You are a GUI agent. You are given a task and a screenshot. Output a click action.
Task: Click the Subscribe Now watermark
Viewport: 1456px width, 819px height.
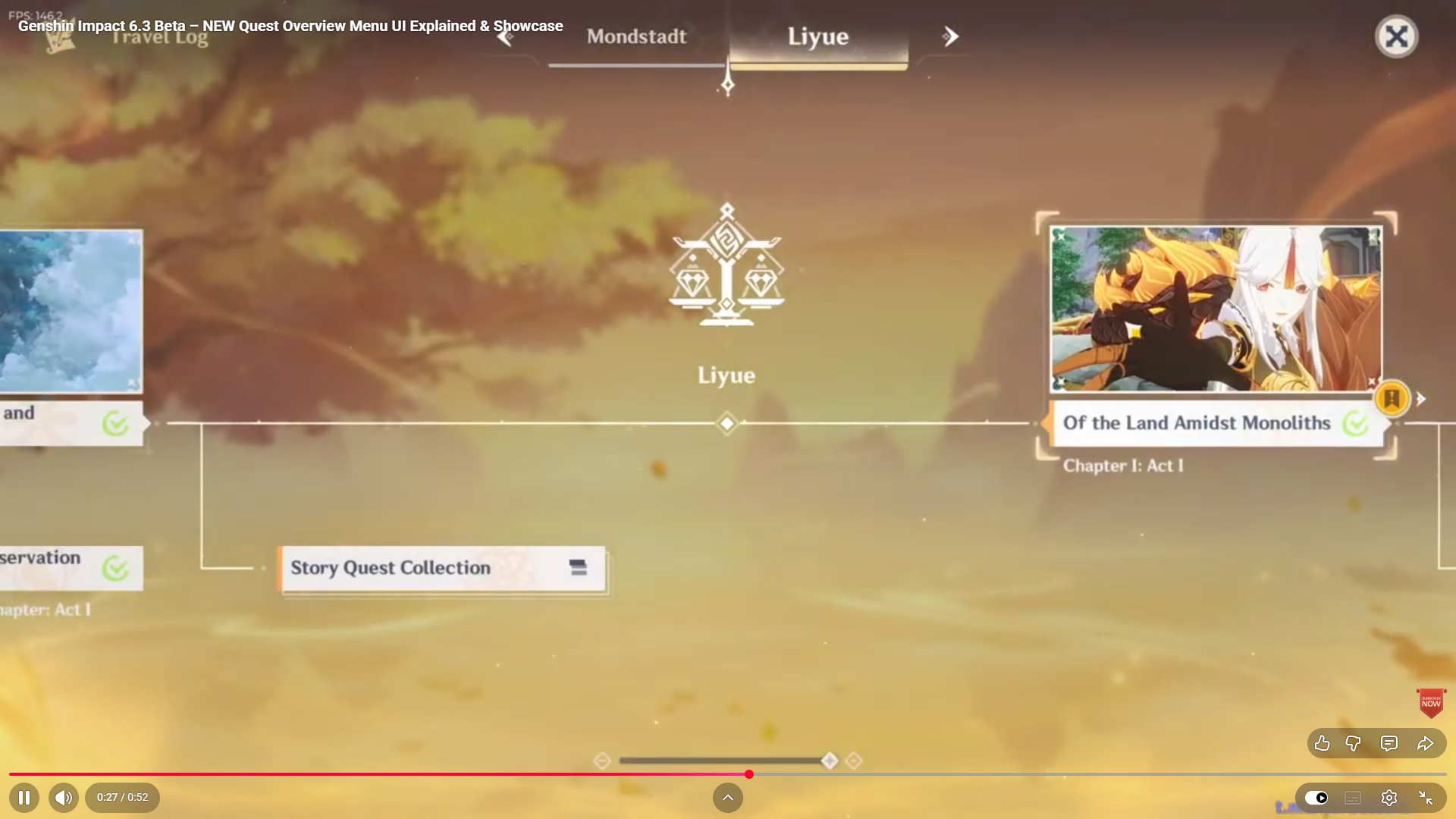(x=1431, y=703)
